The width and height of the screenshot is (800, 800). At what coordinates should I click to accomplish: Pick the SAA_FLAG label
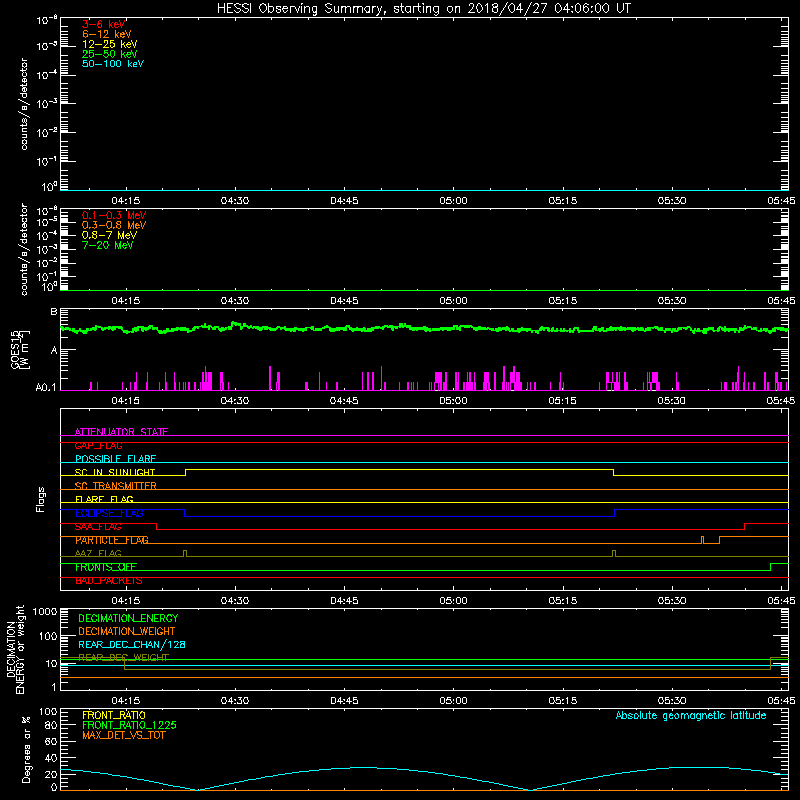click(x=98, y=527)
